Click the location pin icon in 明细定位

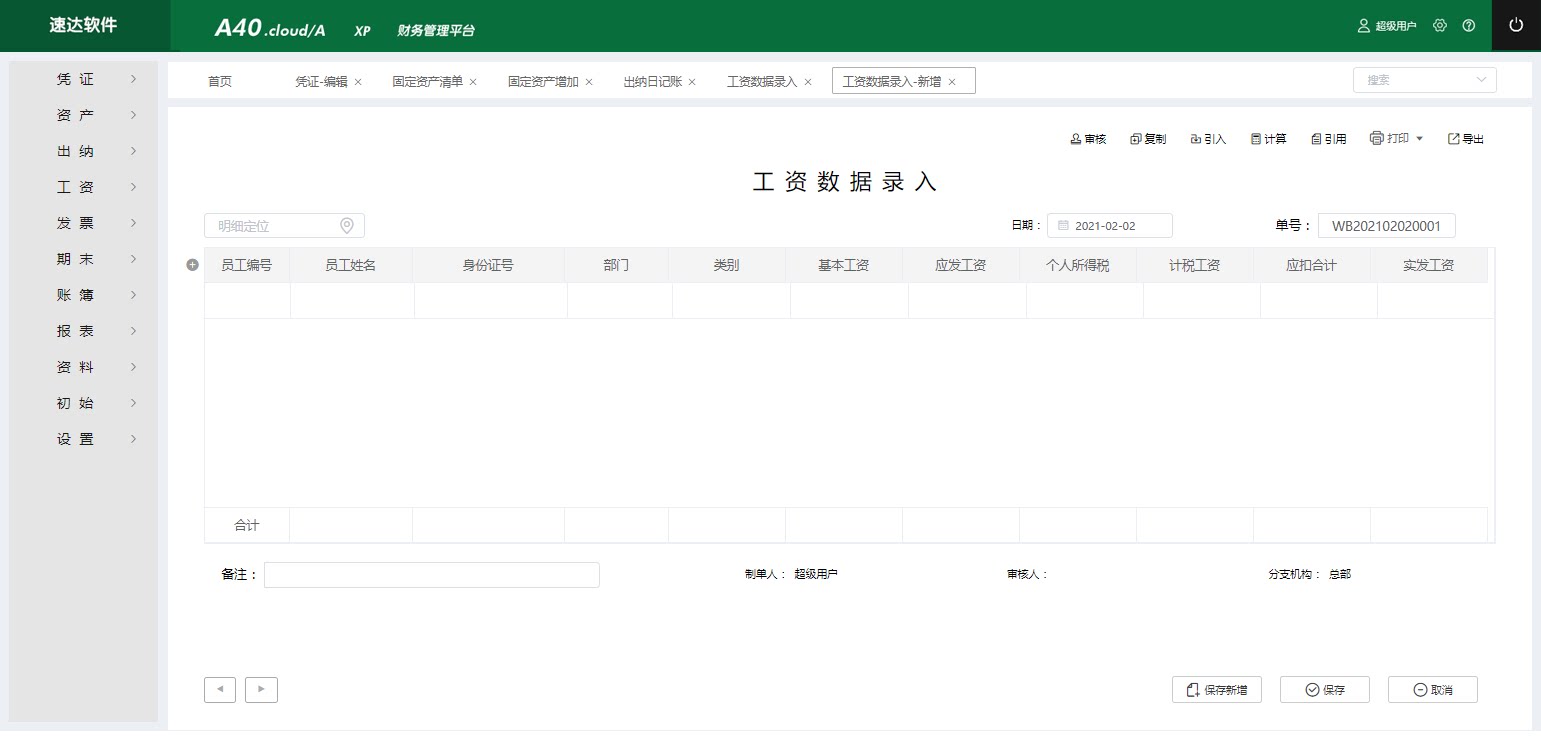tap(347, 226)
